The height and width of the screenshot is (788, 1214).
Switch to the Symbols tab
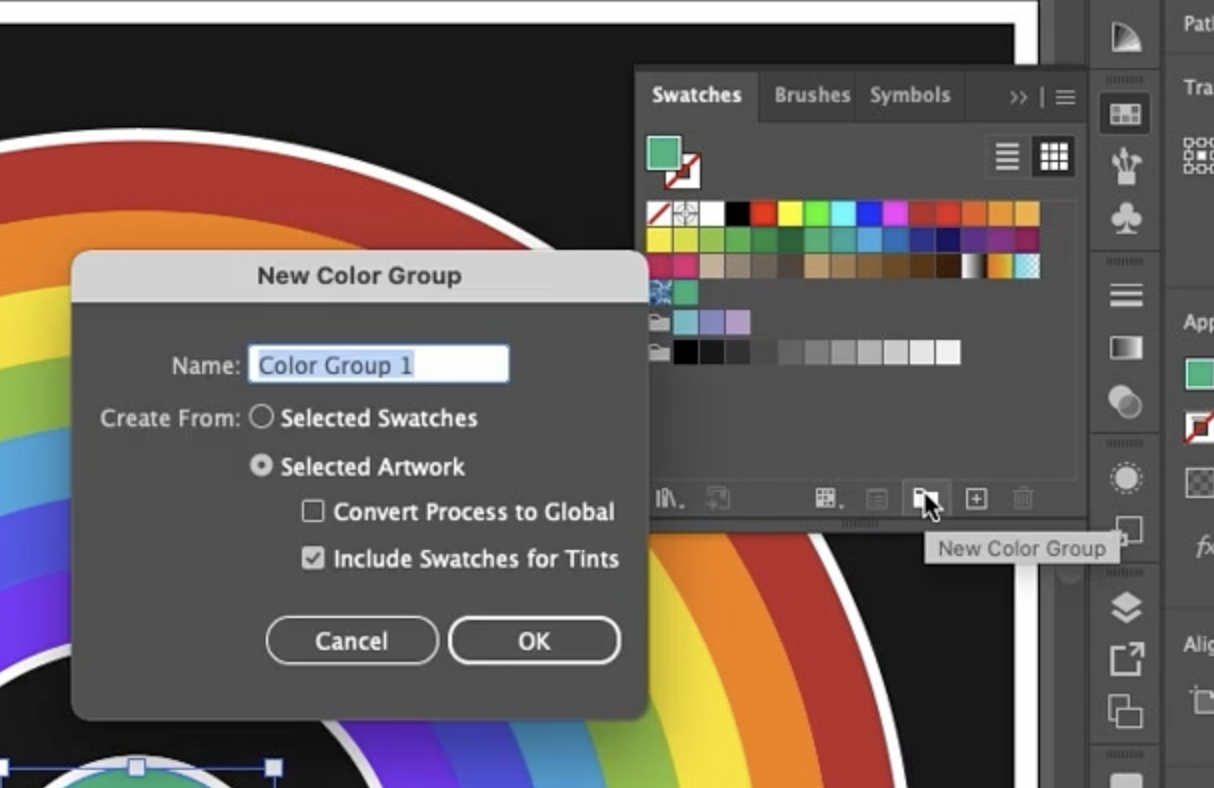(910, 95)
